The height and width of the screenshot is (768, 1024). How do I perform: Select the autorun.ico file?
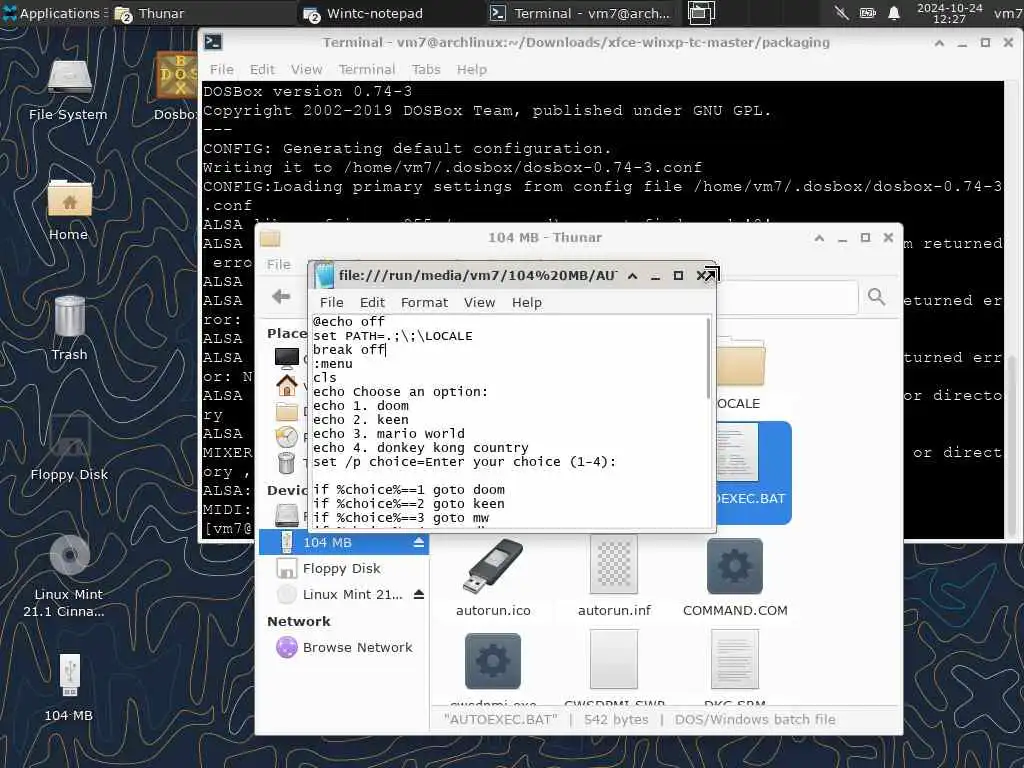point(493,578)
